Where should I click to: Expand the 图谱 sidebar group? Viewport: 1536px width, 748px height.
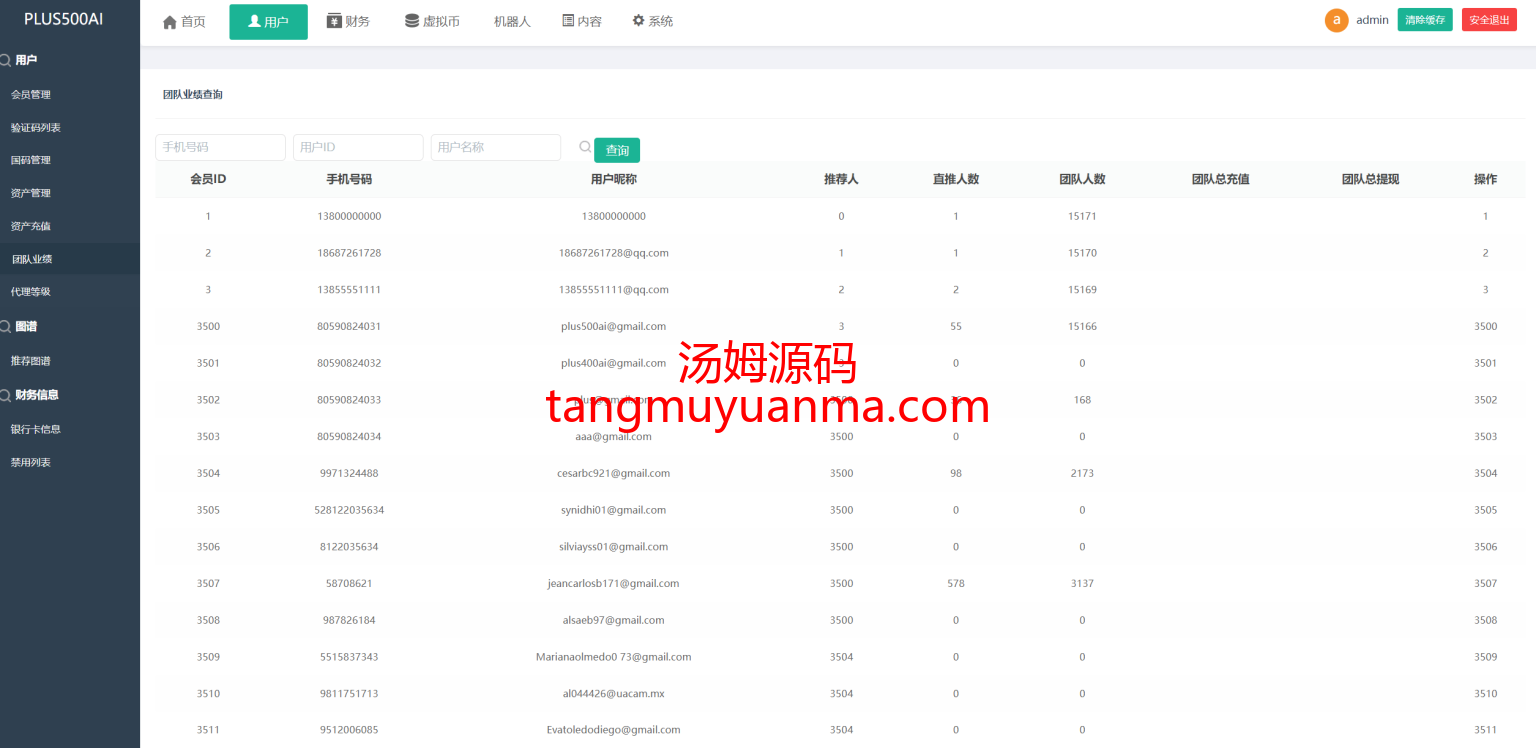pyautogui.click(x=26, y=326)
